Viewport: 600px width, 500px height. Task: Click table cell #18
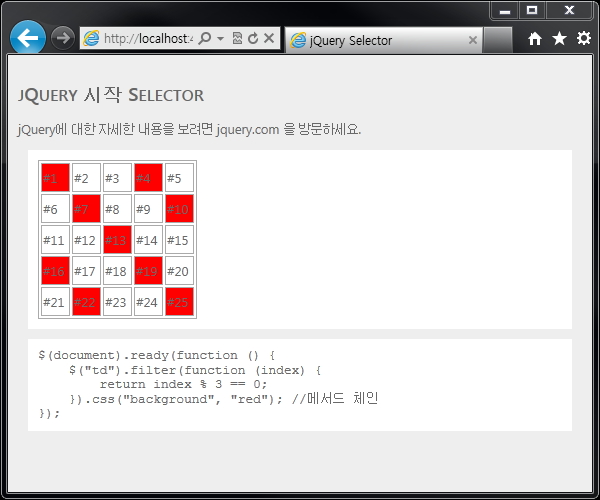point(117,270)
